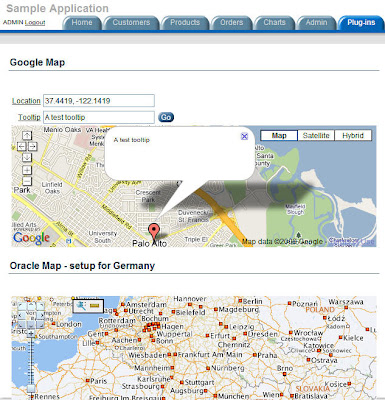Zoom in on the Google map

27,170
